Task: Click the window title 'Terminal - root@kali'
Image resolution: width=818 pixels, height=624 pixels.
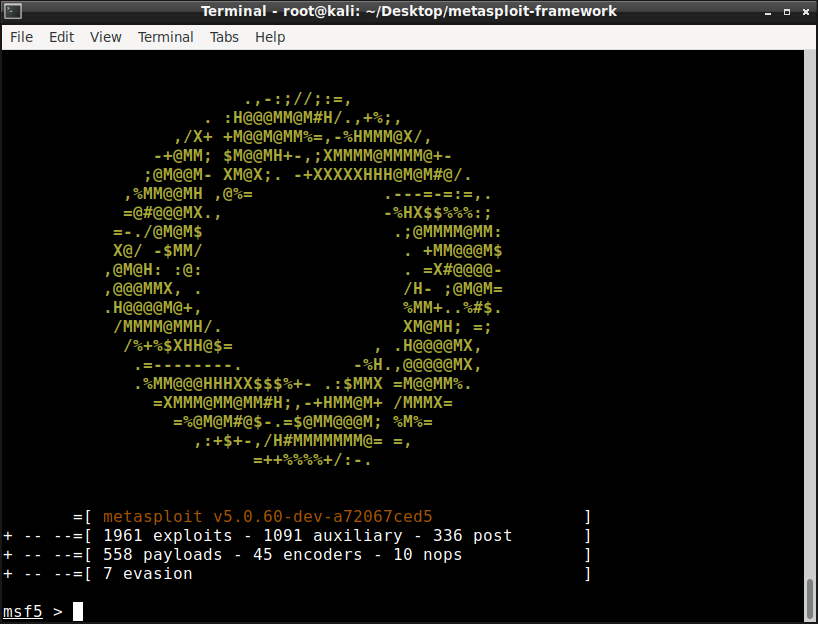Action: point(281,11)
